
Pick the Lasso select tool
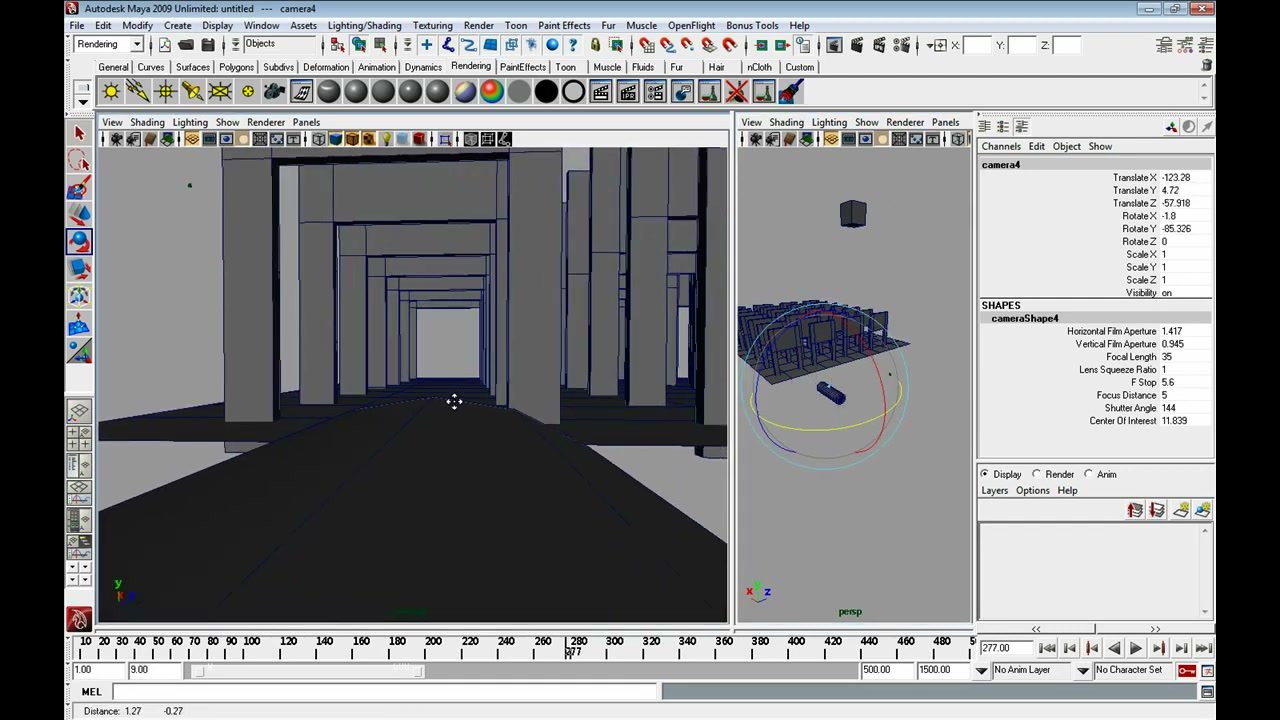(80, 160)
